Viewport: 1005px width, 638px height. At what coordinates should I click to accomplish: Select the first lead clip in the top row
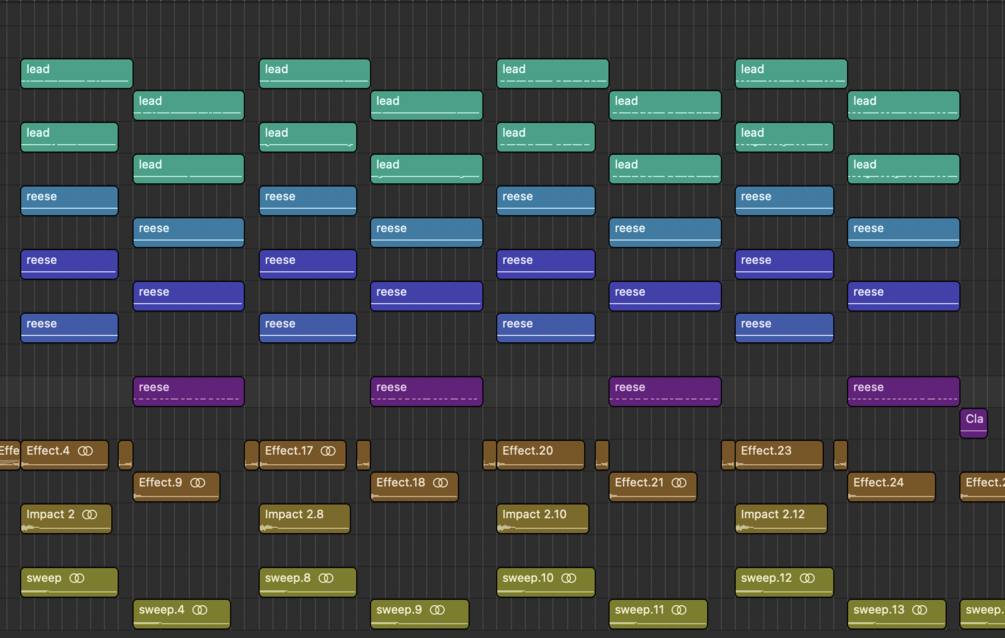click(76, 72)
